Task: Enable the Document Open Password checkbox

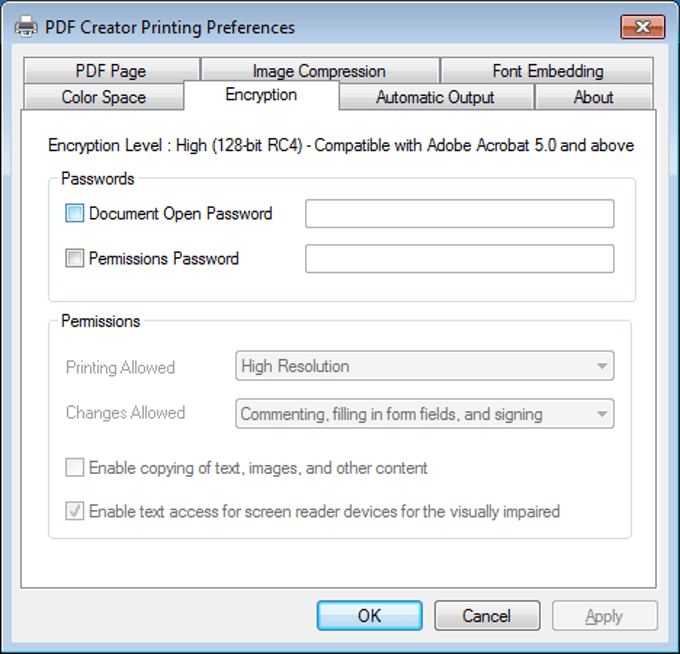Action: (x=75, y=213)
